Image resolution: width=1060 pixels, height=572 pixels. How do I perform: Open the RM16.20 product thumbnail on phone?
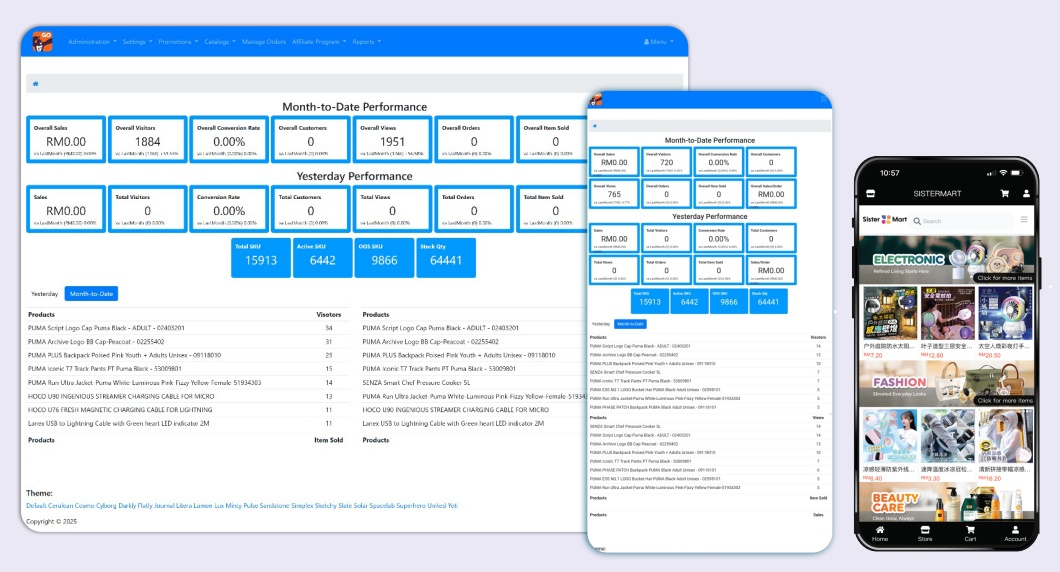click(x=1005, y=436)
